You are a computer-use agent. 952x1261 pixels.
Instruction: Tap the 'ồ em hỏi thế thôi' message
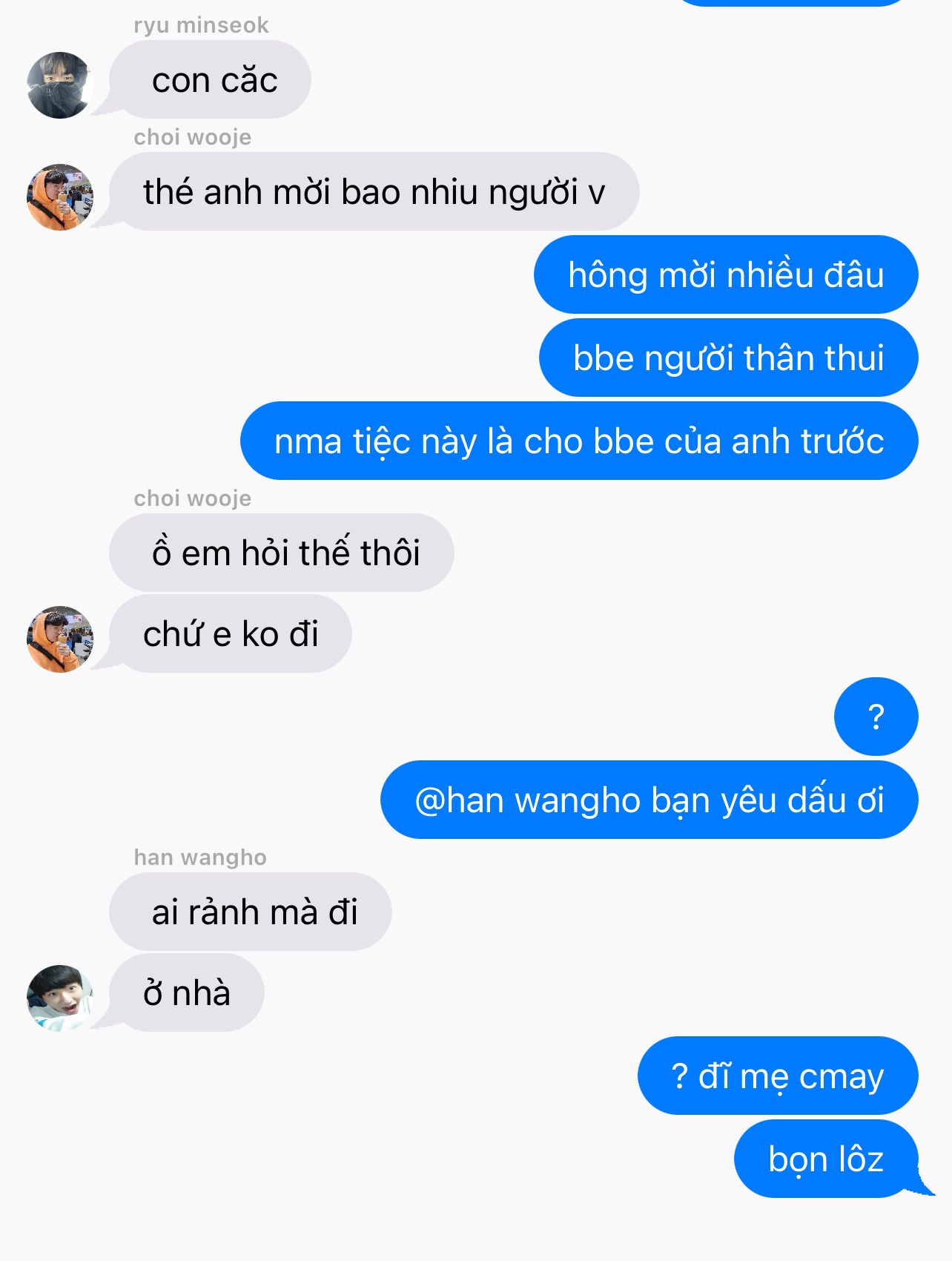point(282,553)
